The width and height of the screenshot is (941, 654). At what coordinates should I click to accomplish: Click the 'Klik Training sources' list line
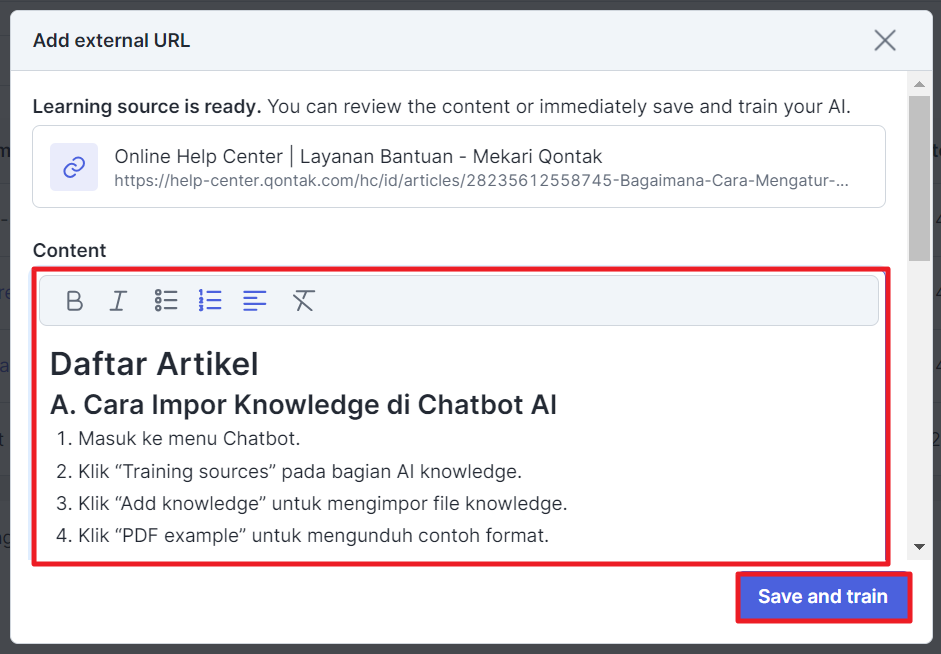pyautogui.click(x=299, y=471)
